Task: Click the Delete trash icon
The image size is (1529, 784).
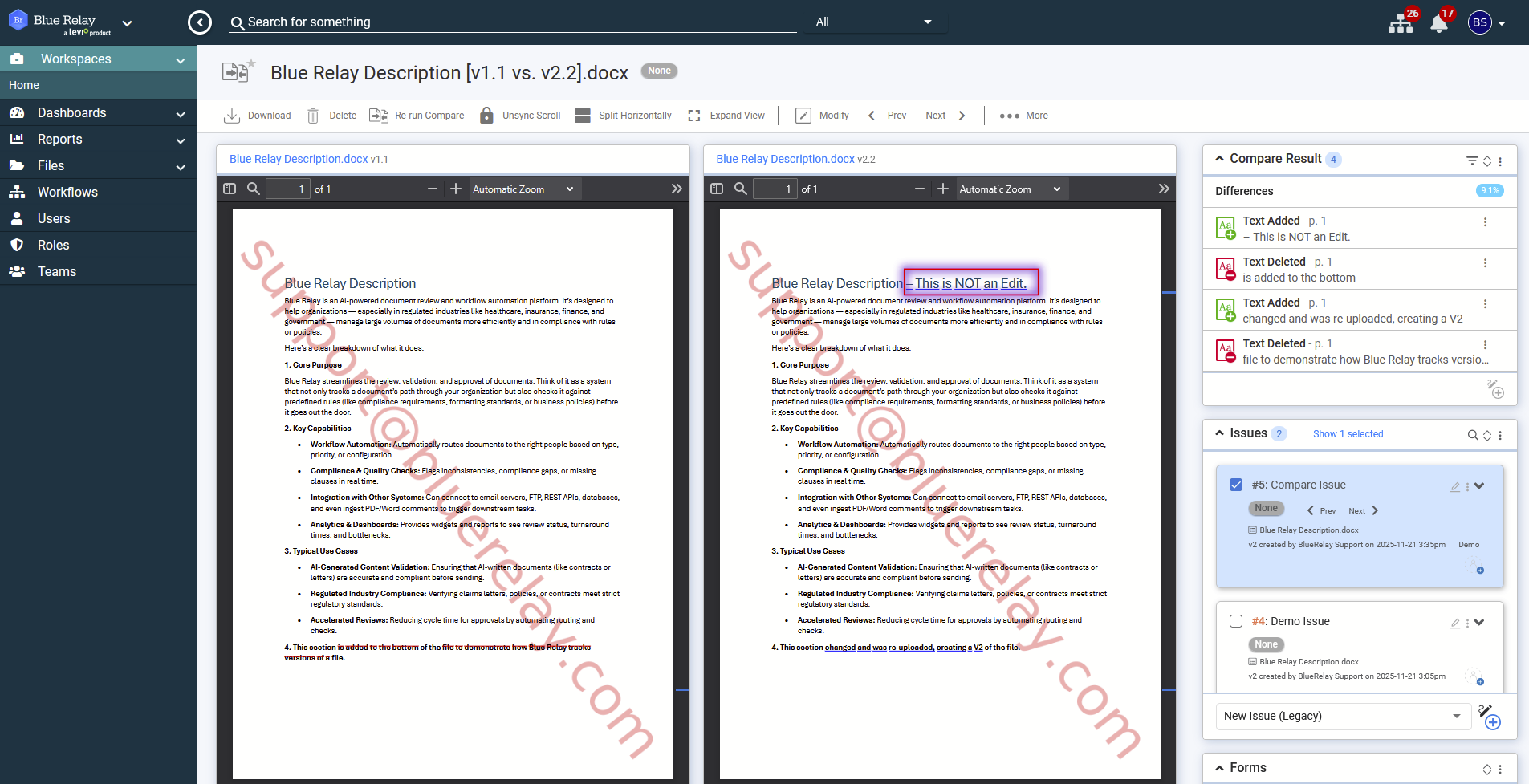Action: tap(313, 116)
